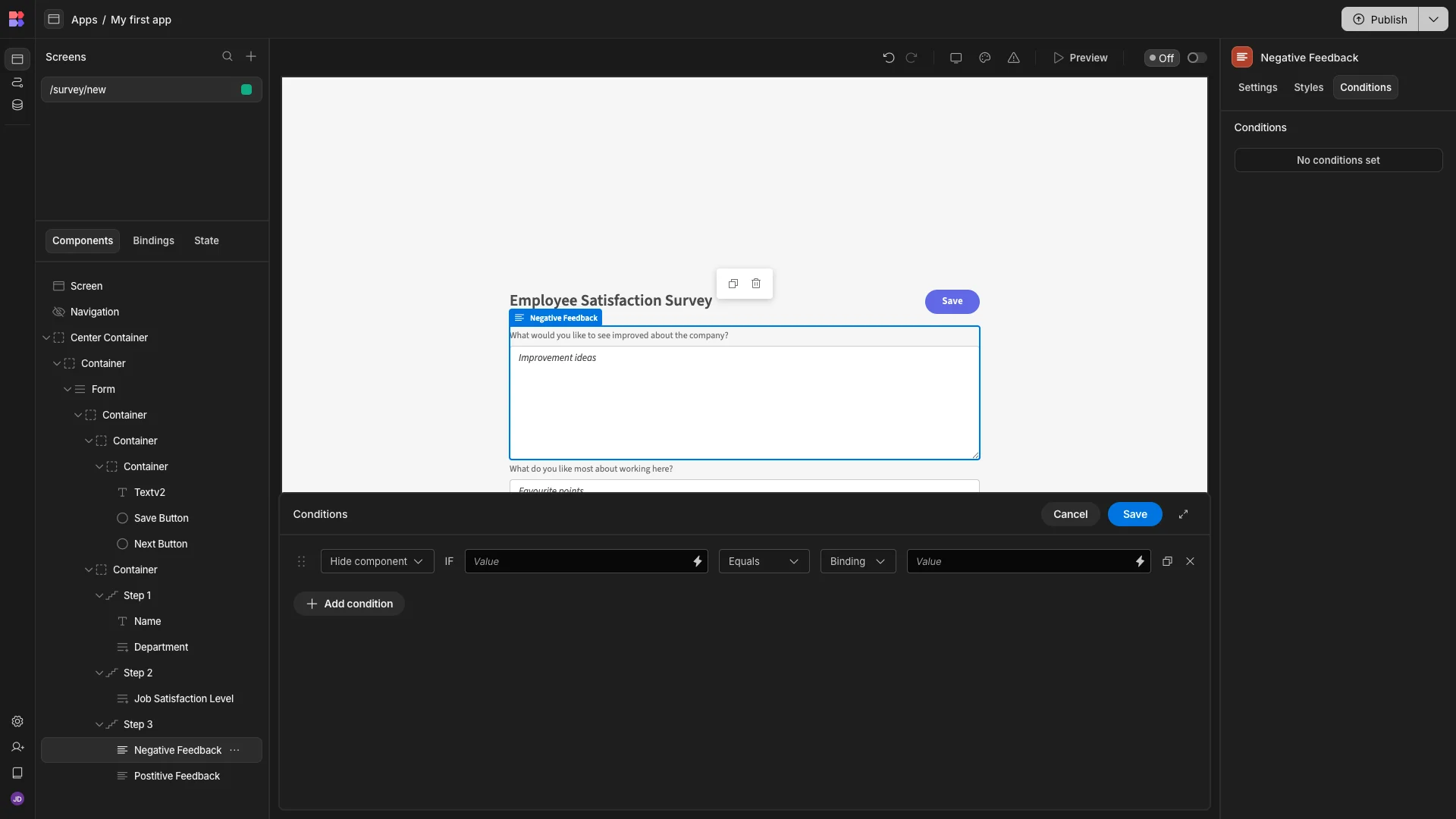The height and width of the screenshot is (819, 1456).
Task: Click the second condition Value input
Action: click(1028, 561)
